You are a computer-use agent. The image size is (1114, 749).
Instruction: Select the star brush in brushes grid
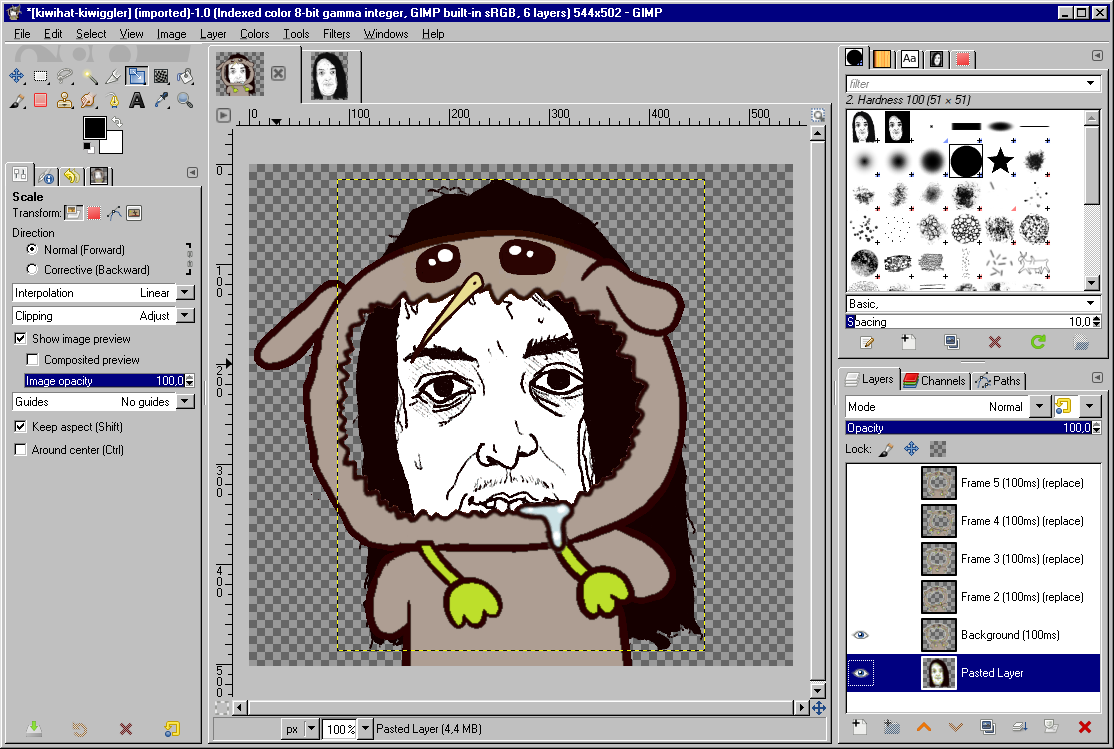pyautogui.click(x=1000, y=161)
